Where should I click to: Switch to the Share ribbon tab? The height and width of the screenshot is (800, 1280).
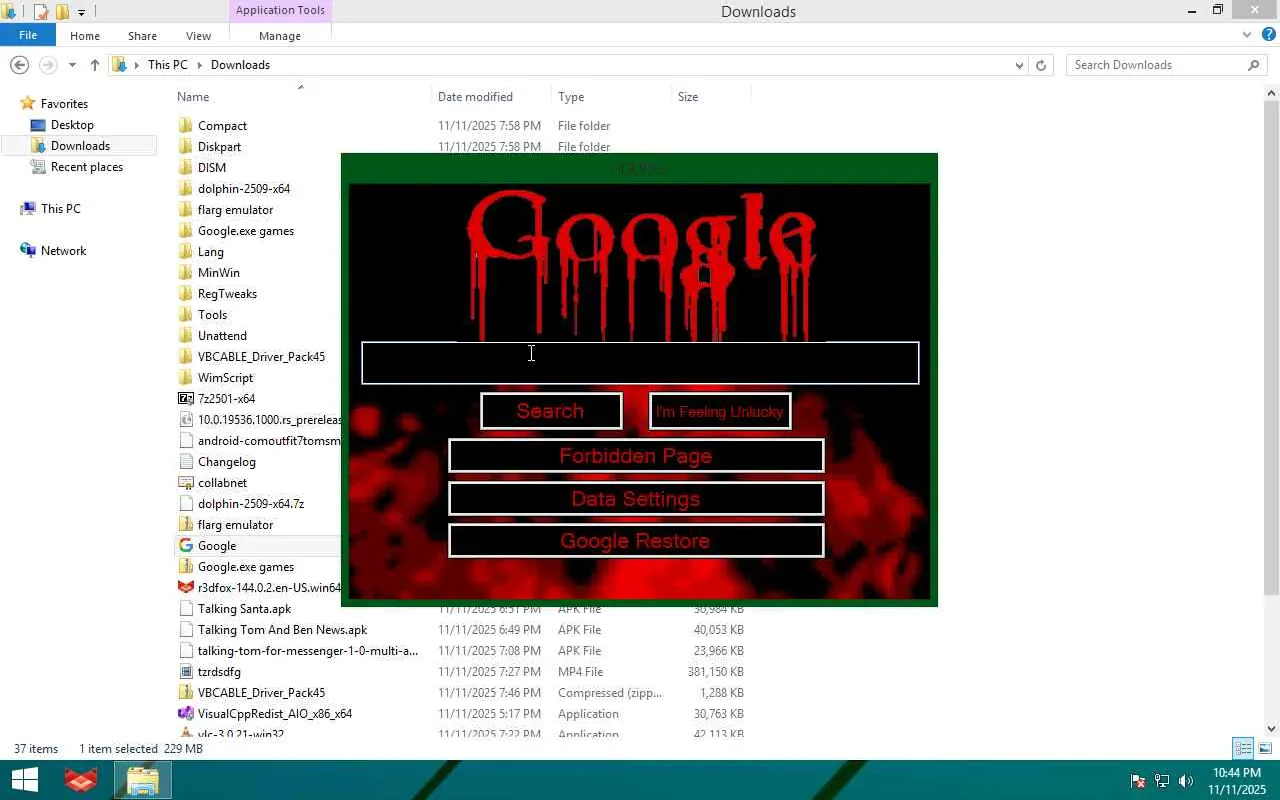pos(142,36)
